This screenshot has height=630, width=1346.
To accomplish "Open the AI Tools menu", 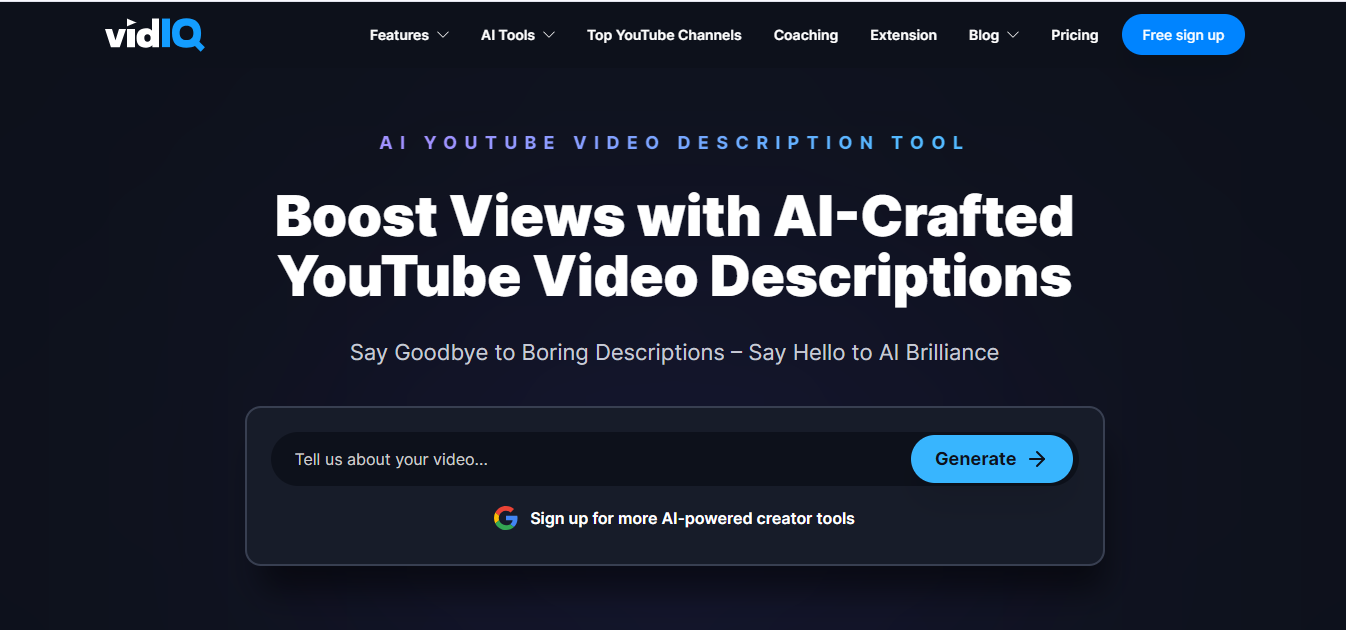I will pos(518,35).
